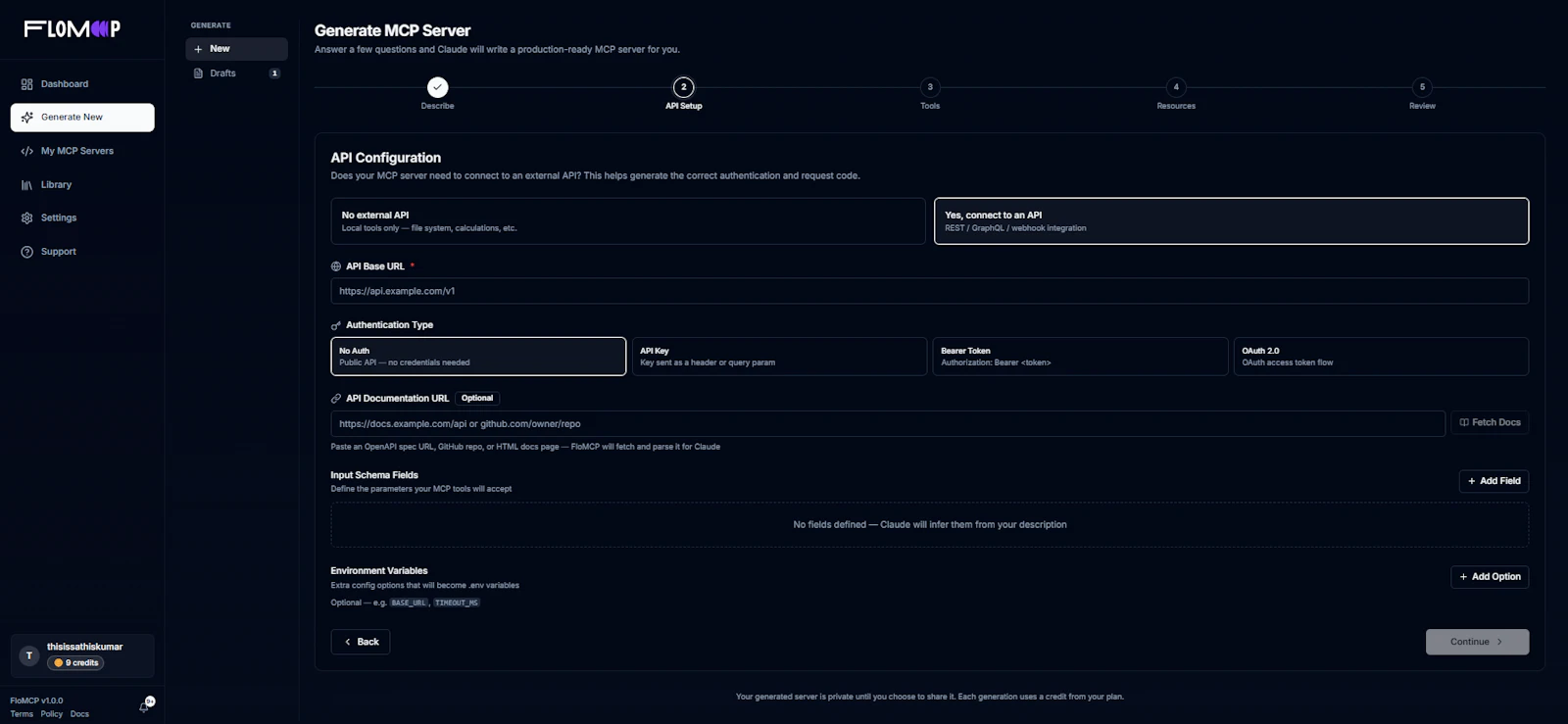The height and width of the screenshot is (724, 1568).
Task: Choose No Auth authentication type
Action: [x=478, y=357]
